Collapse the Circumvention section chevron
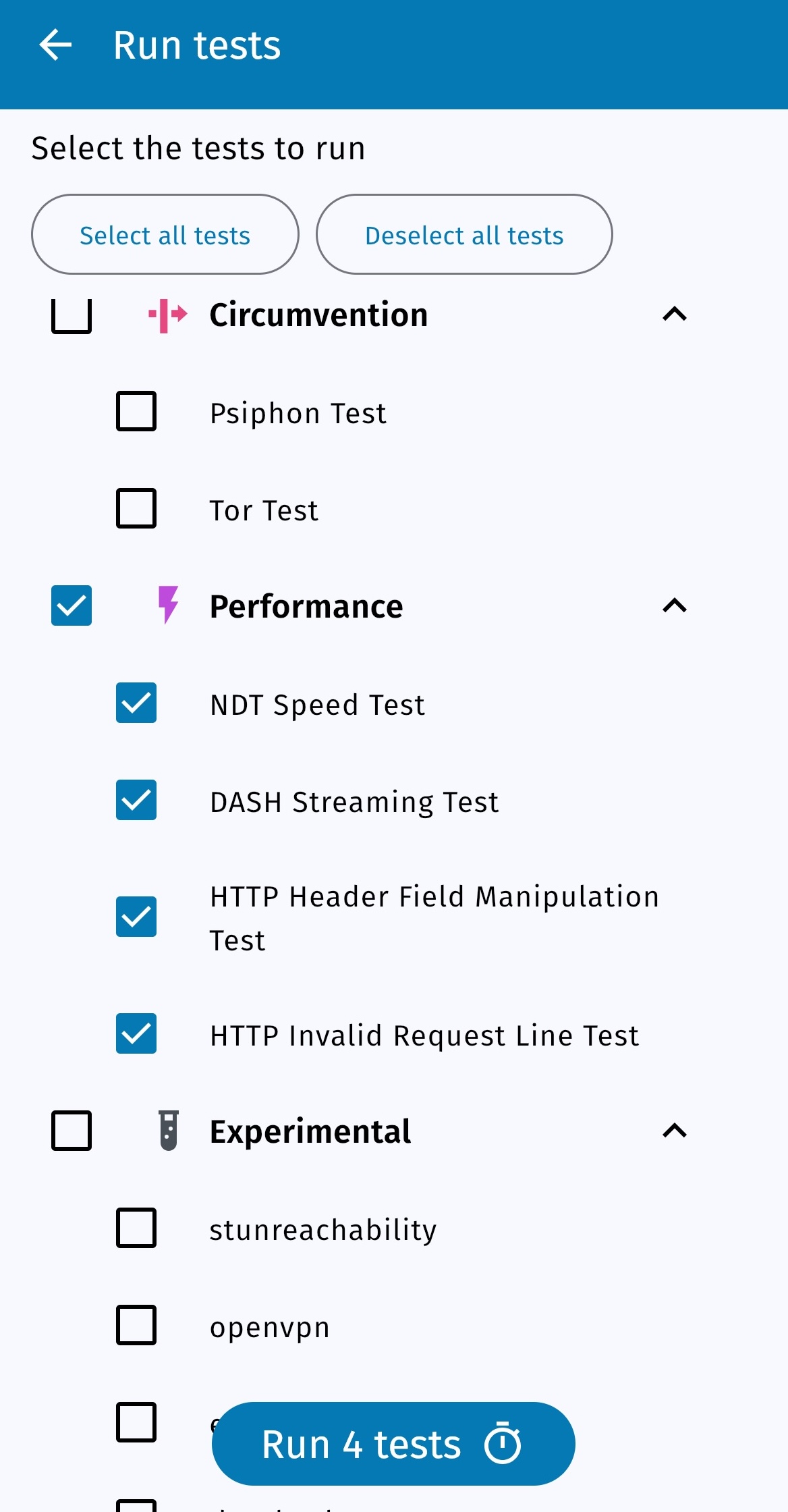Image resolution: width=788 pixels, height=1512 pixels. pos(675,314)
